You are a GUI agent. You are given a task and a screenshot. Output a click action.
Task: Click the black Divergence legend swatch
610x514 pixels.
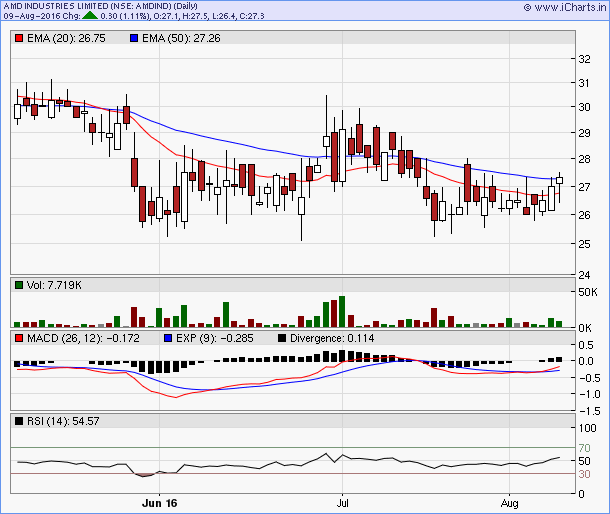pyautogui.click(x=282, y=338)
